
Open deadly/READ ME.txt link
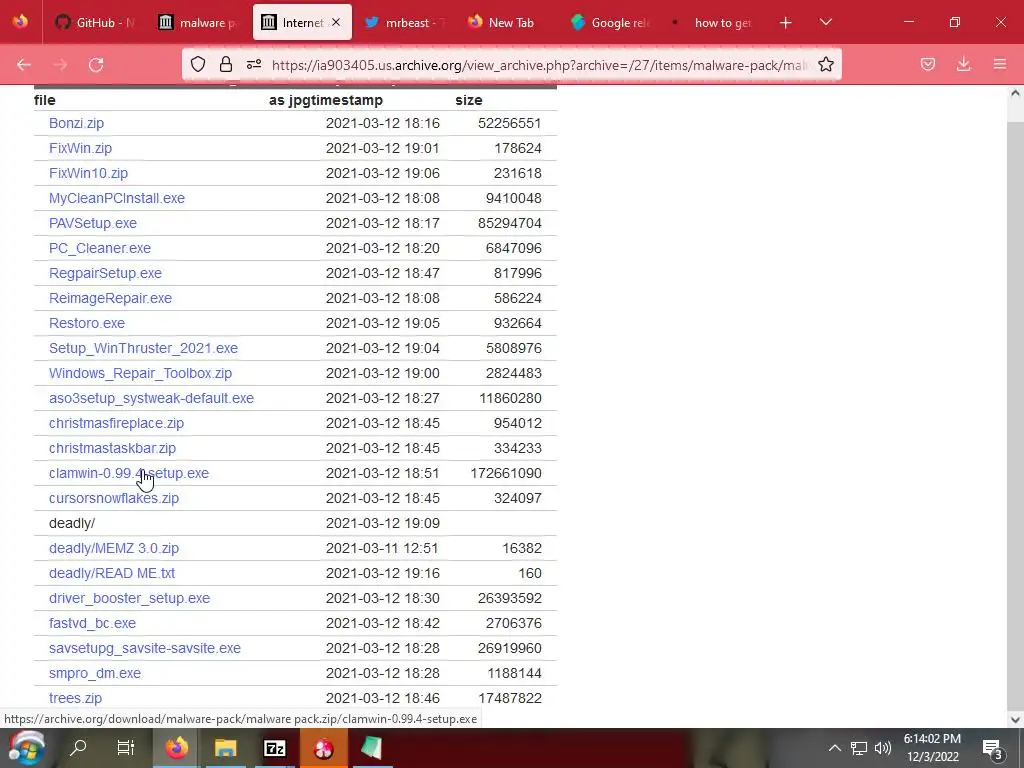(x=112, y=573)
